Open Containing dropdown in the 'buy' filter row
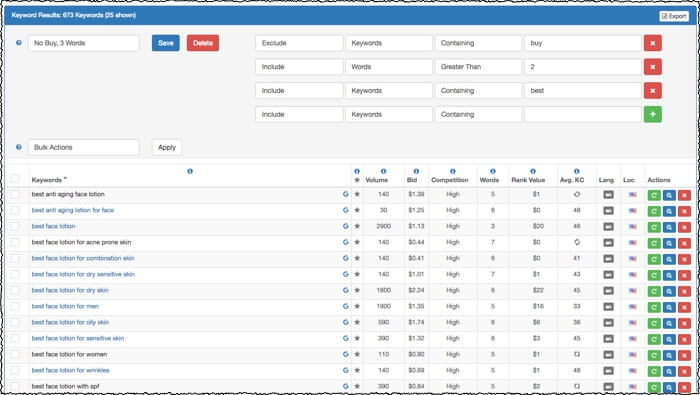 (478, 43)
